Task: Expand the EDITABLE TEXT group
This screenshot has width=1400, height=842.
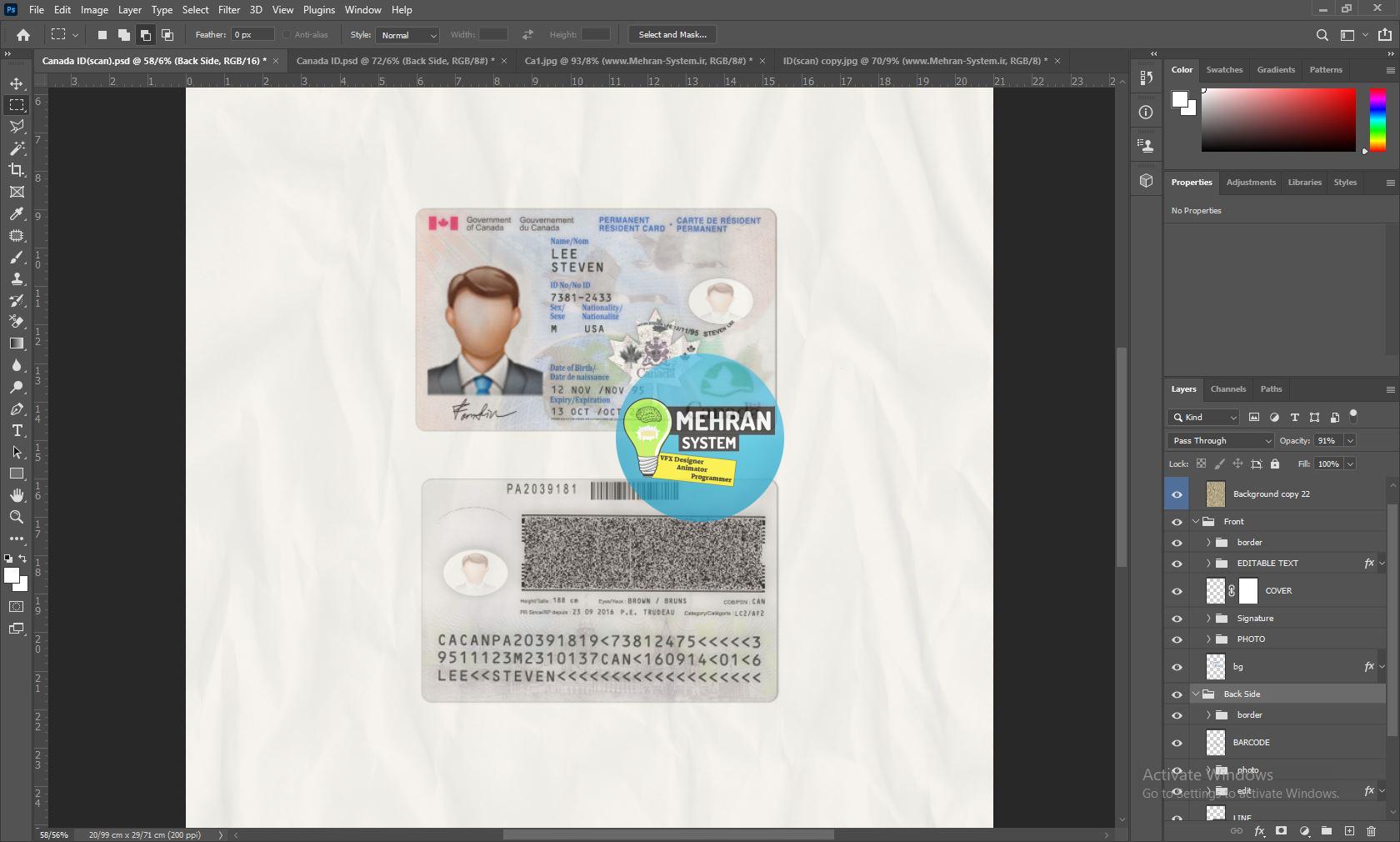Action: tap(1207, 563)
